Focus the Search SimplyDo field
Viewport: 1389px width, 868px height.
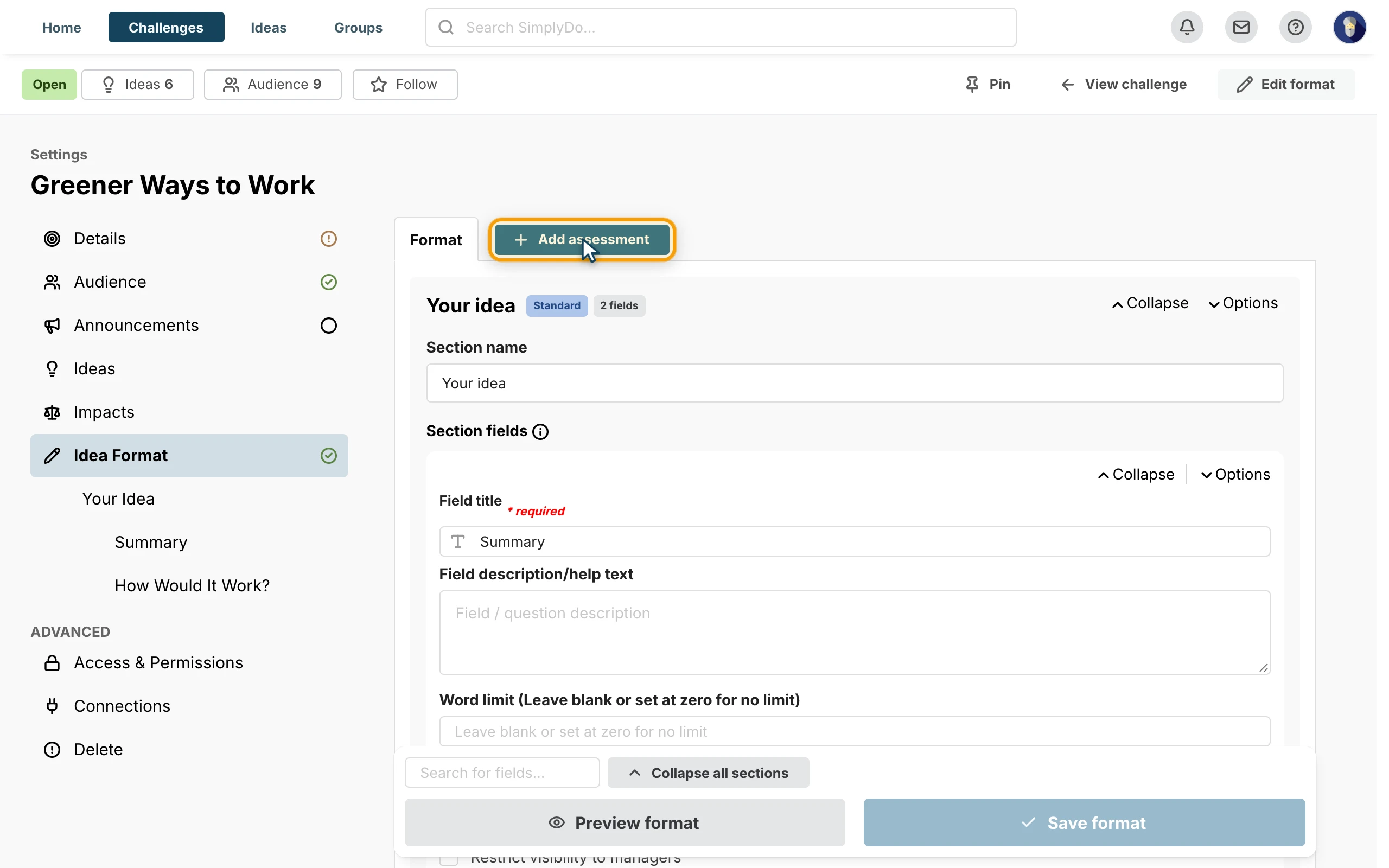pyautogui.click(x=721, y=27)
